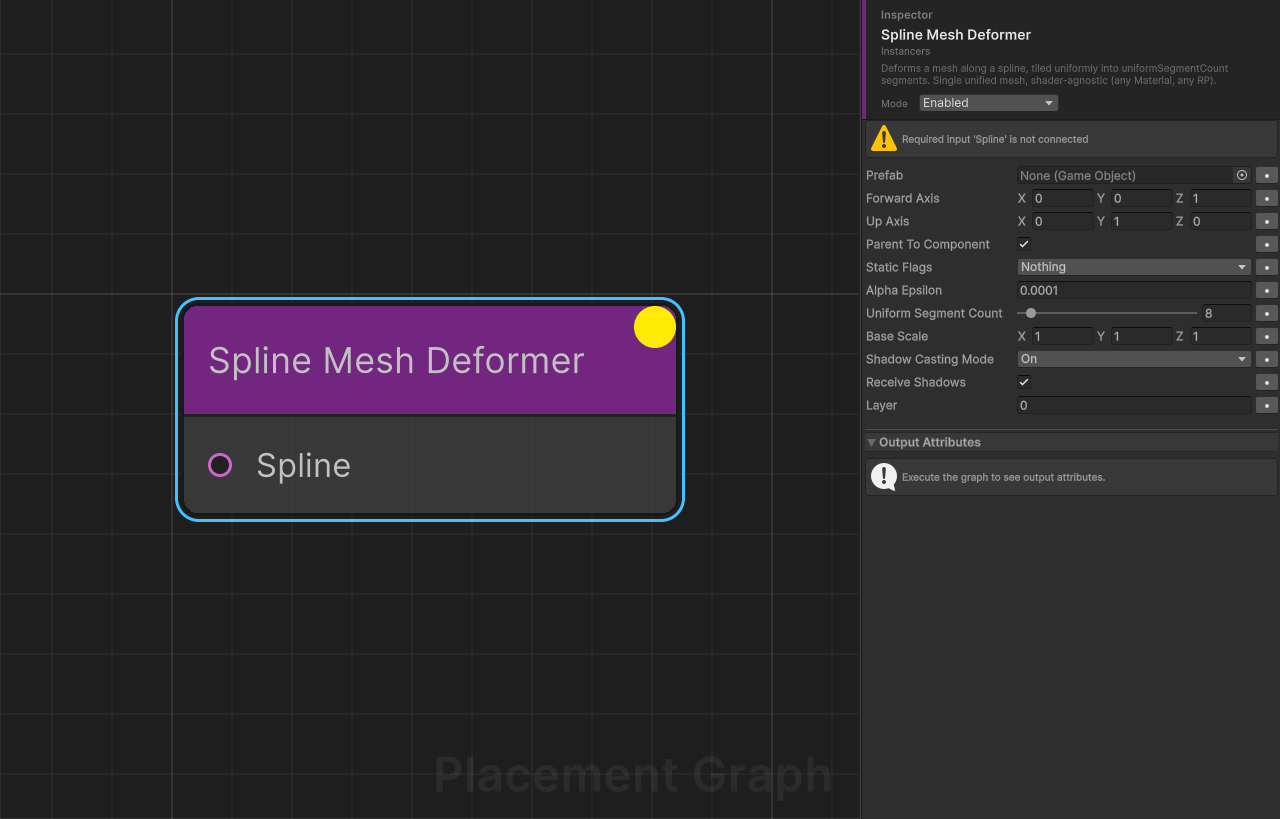Click the override dot beside Up Axis

click(1267, 221)
